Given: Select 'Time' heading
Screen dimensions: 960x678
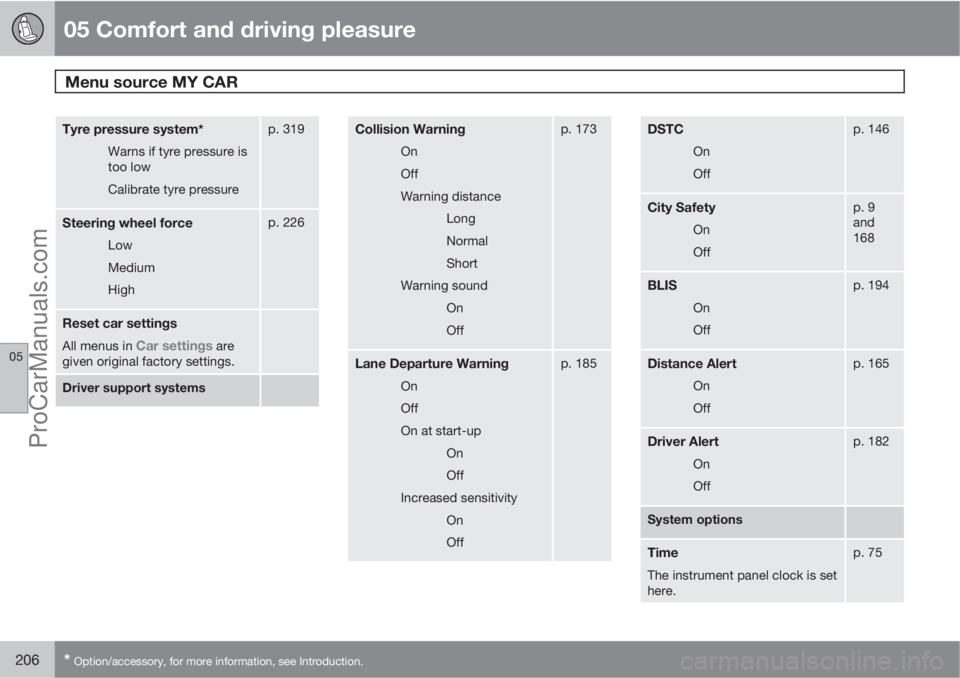Looking at the screenshot, I should pos(662,553).
